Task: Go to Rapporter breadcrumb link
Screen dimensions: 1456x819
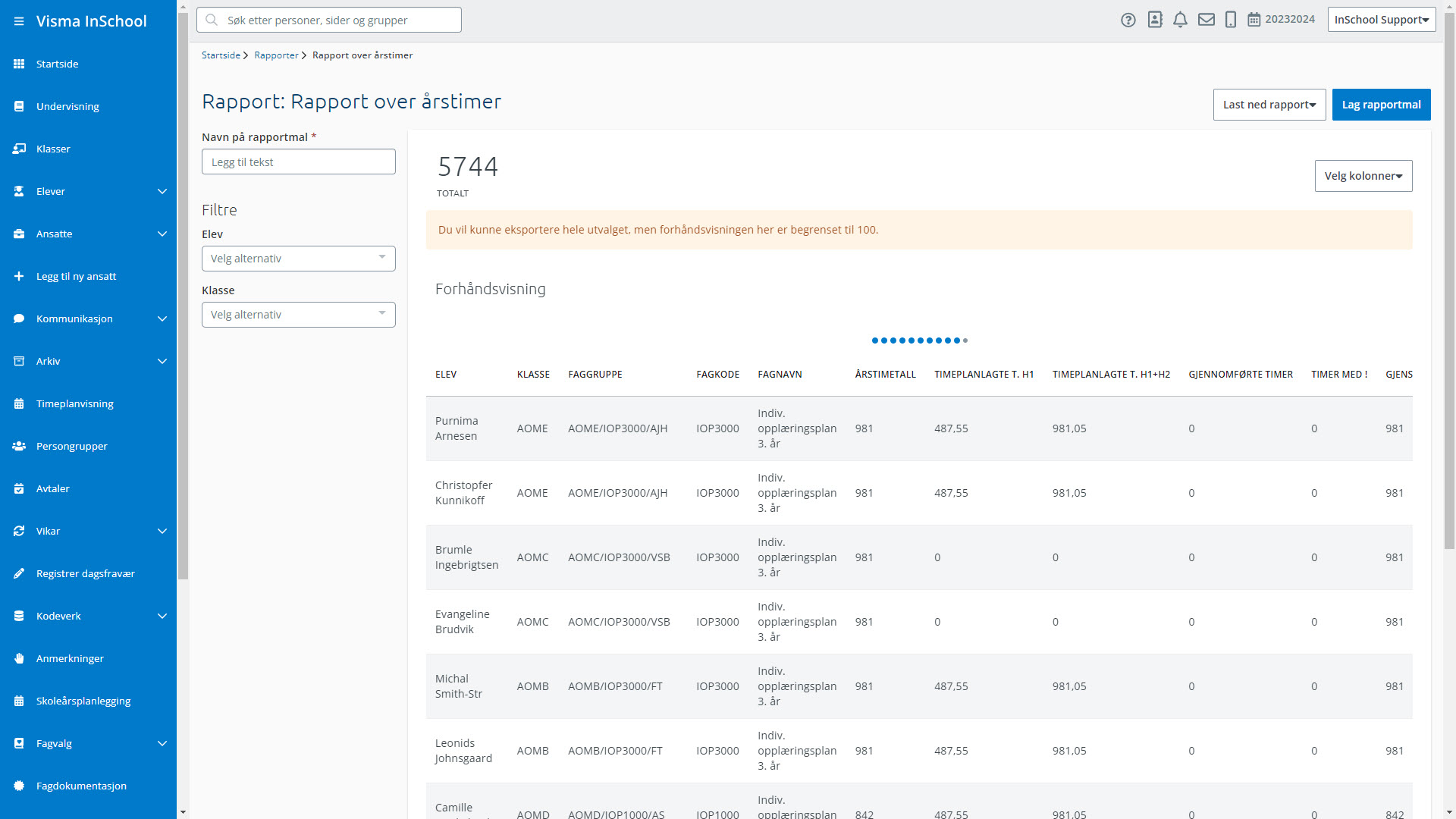Action: (276, 55)
